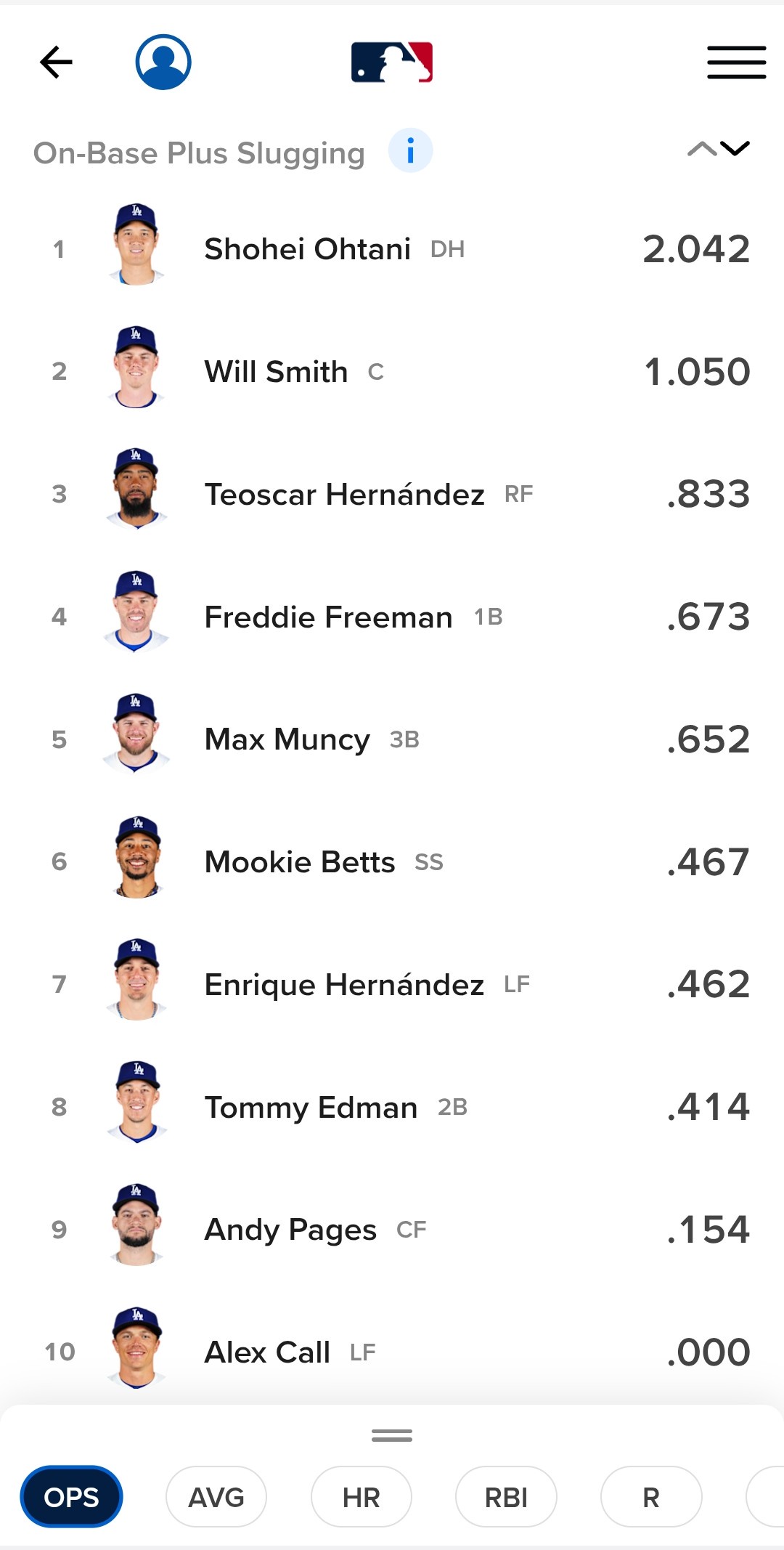
Task: Open the hamburger menu
Action: click(736, 62)
